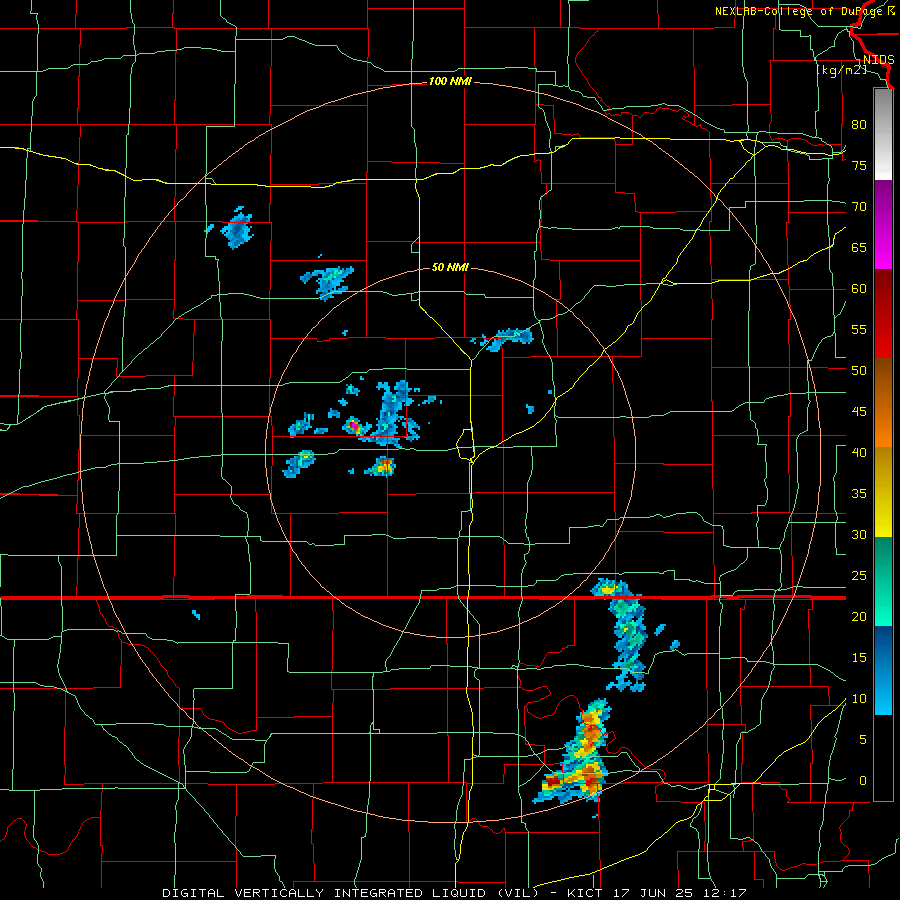900x900 pixels.
Task: Click the 10 value on the scale
Action: click(x=859, y=699)
